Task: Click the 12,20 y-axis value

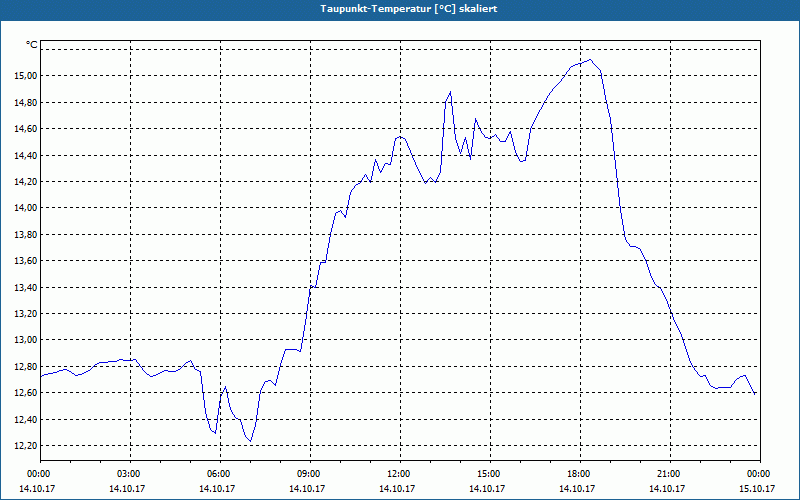Action: click(26, 446)
